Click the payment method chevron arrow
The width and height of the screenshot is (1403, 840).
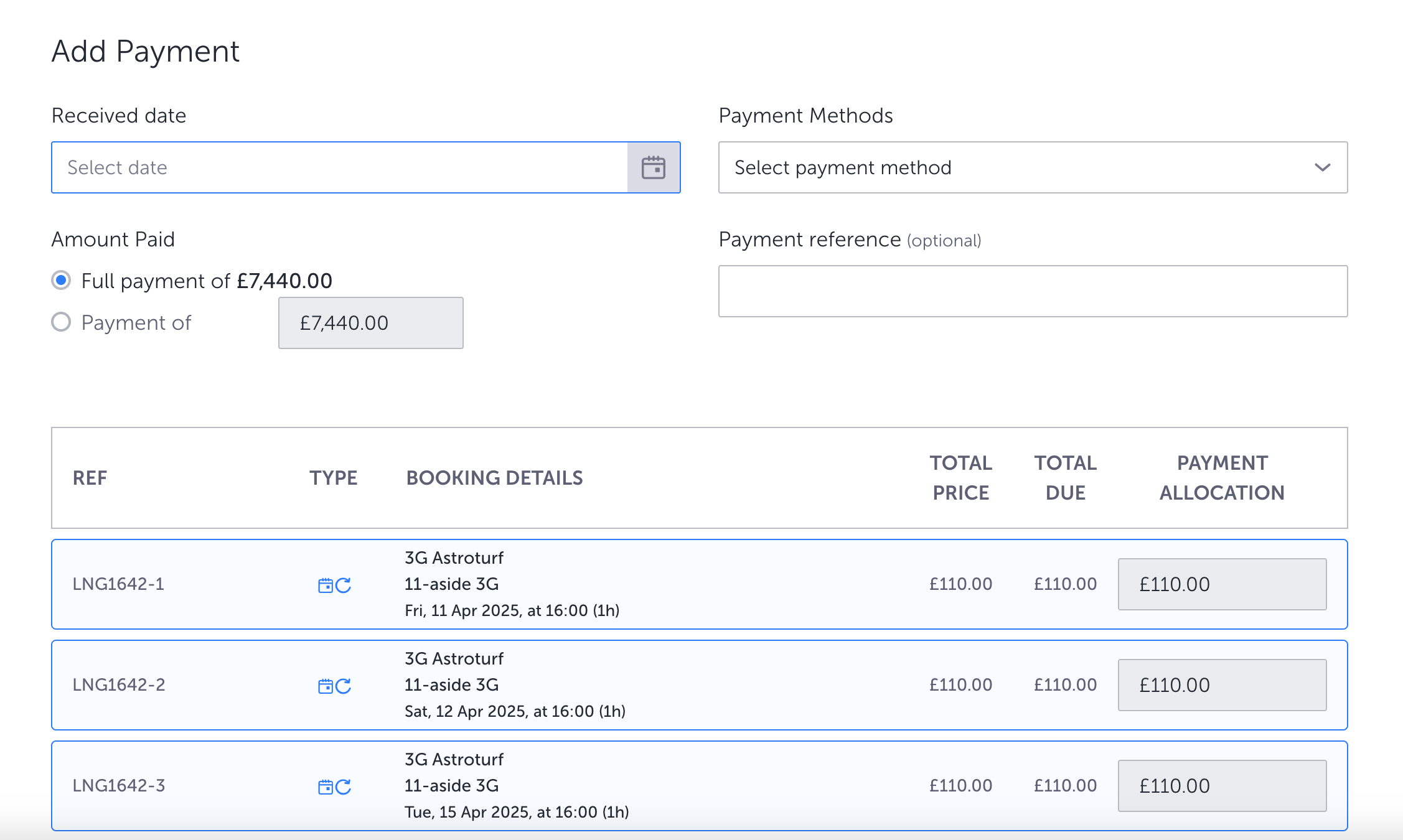pos(1322,167)
